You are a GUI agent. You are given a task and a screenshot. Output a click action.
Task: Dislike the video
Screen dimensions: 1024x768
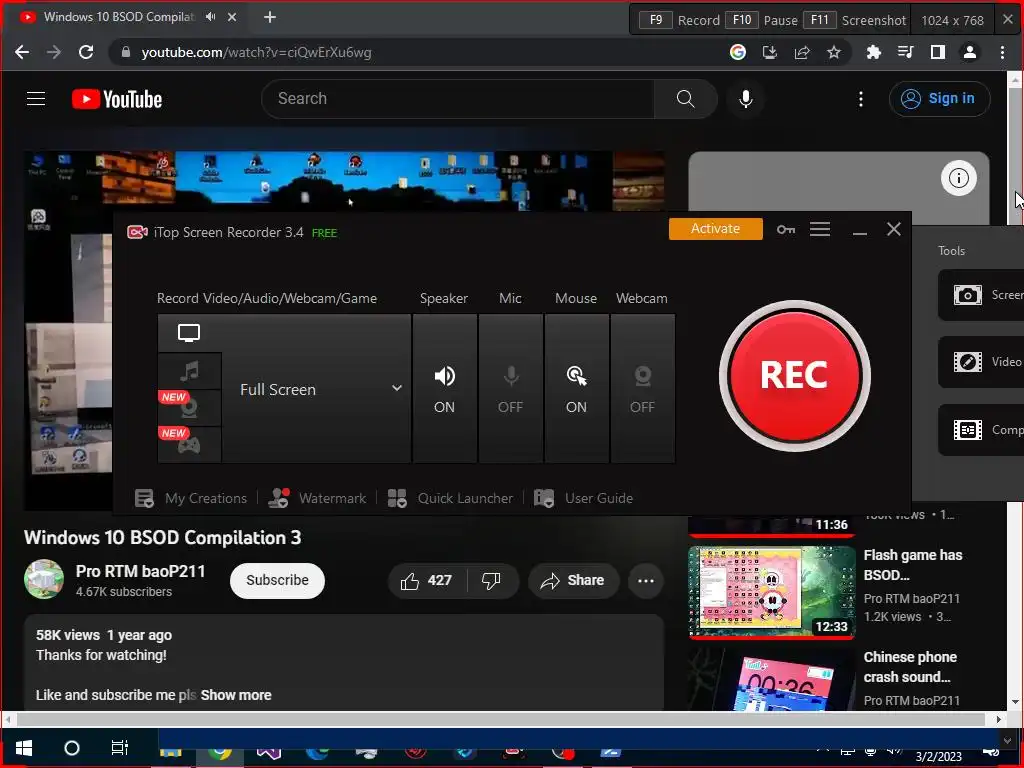point(492,581)
